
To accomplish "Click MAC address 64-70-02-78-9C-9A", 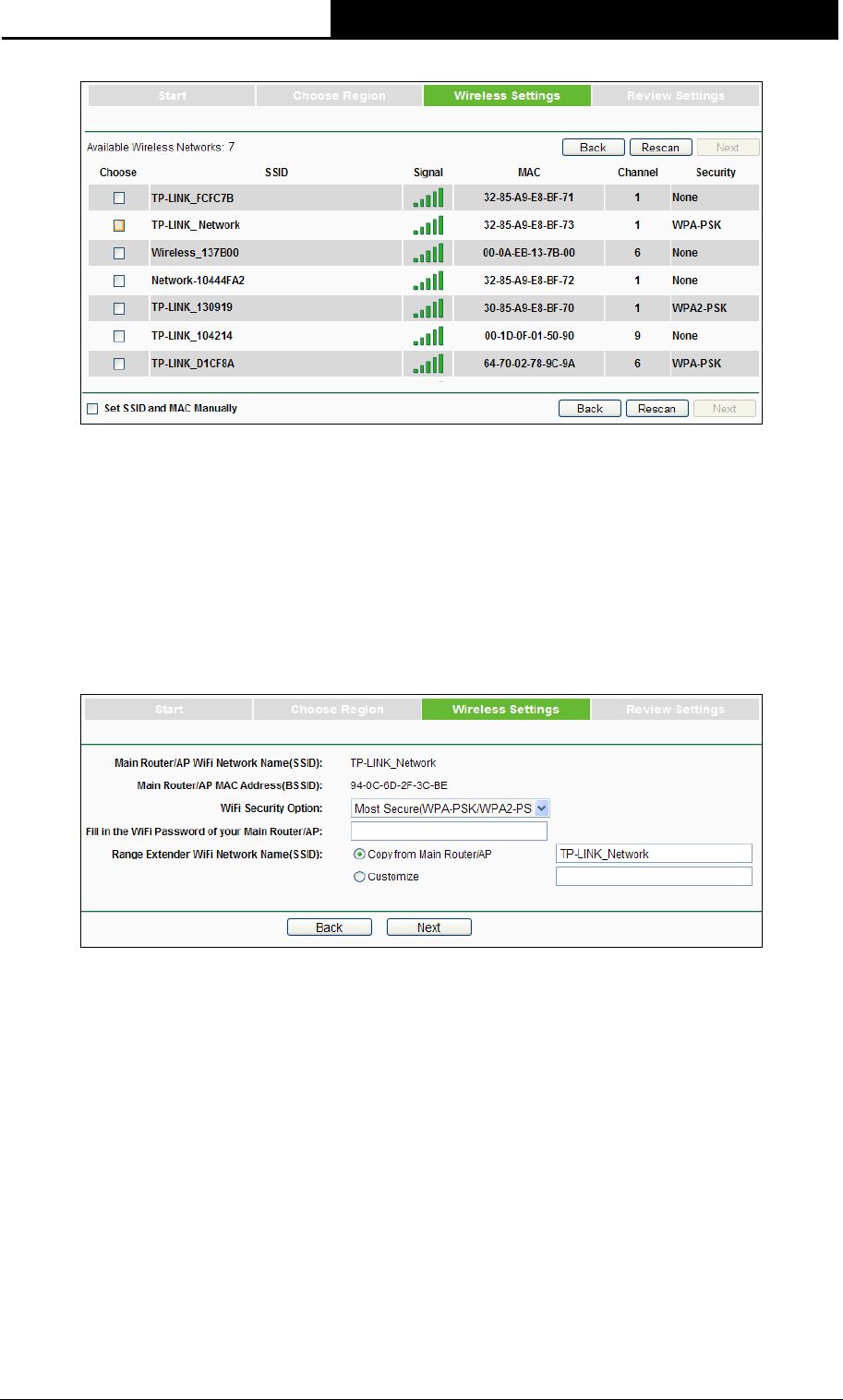I will [528, 364].
